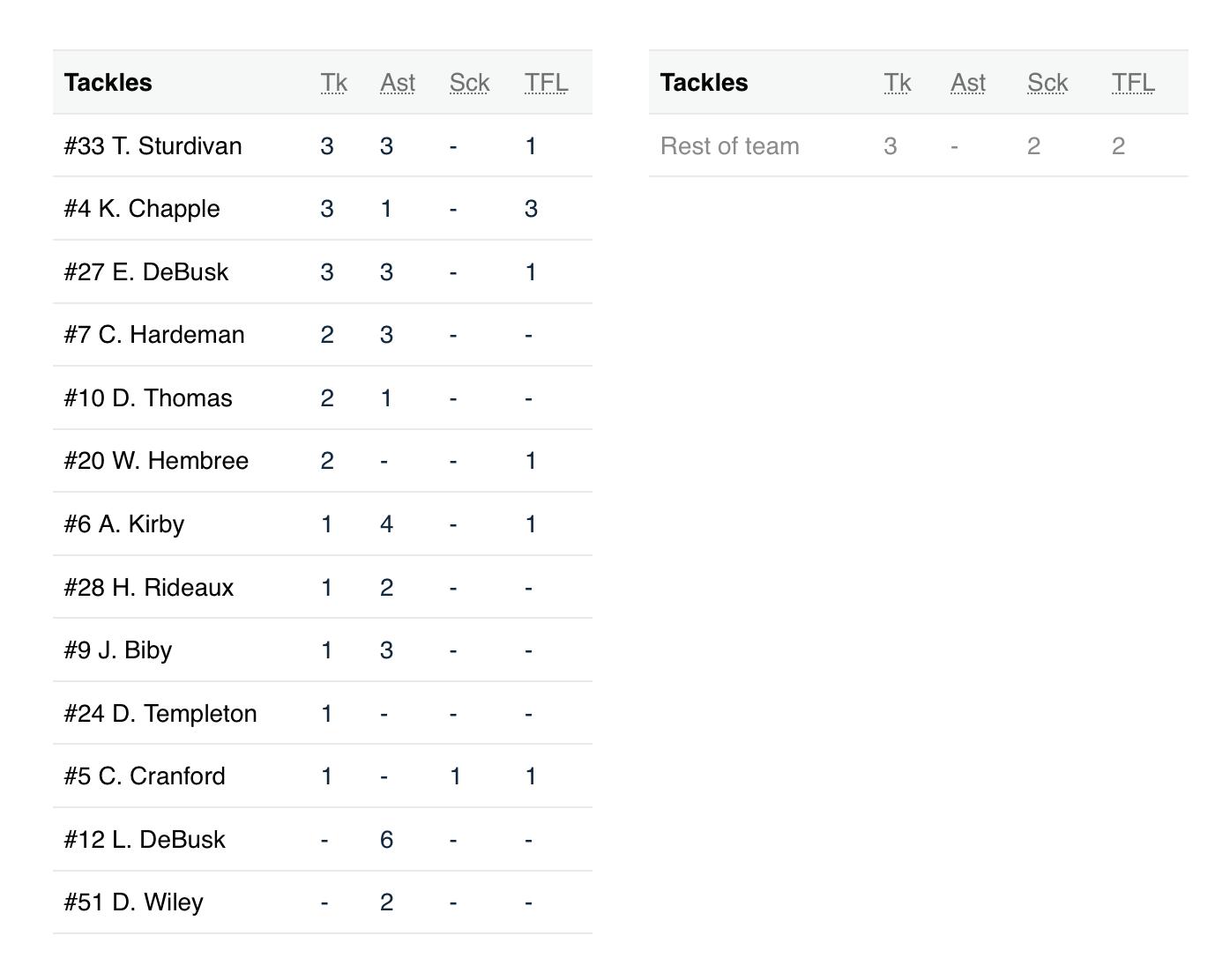Viewport: 1215px width, 980px height.
Task: Click #5 C. Cranford name
Action: click(x=145, y=776)
